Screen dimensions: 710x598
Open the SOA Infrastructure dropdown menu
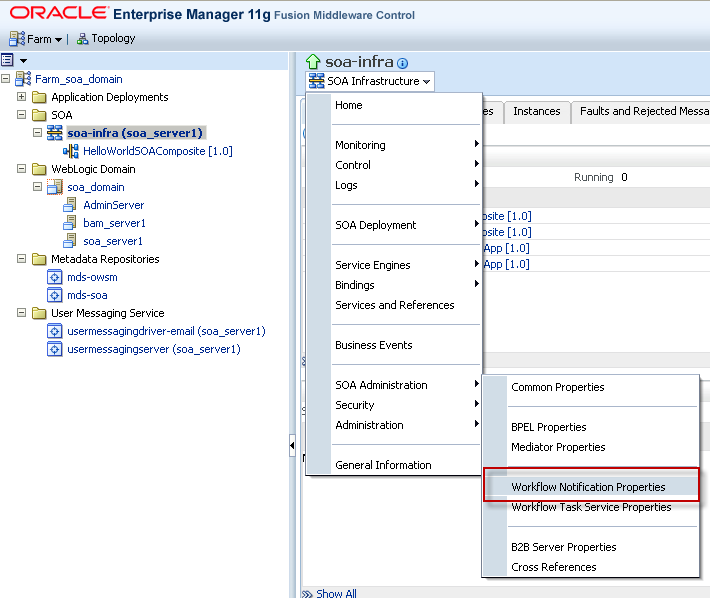tap(370, 81)
